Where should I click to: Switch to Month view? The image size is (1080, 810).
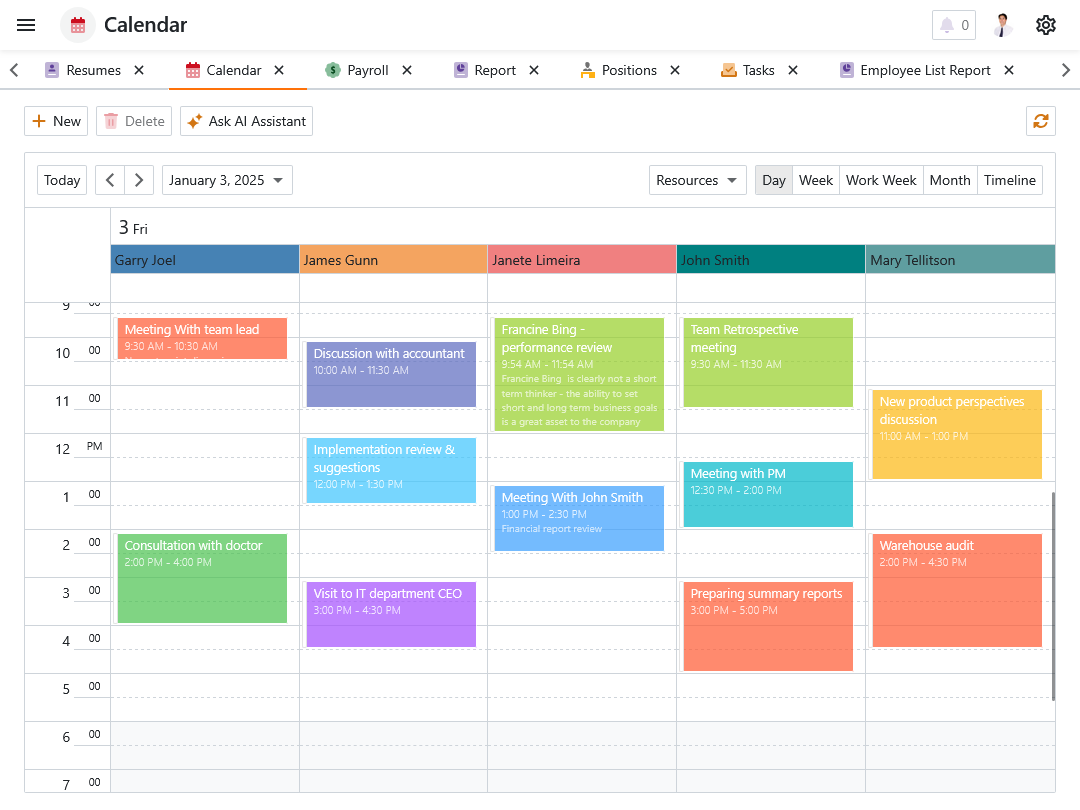coord(949,180)
